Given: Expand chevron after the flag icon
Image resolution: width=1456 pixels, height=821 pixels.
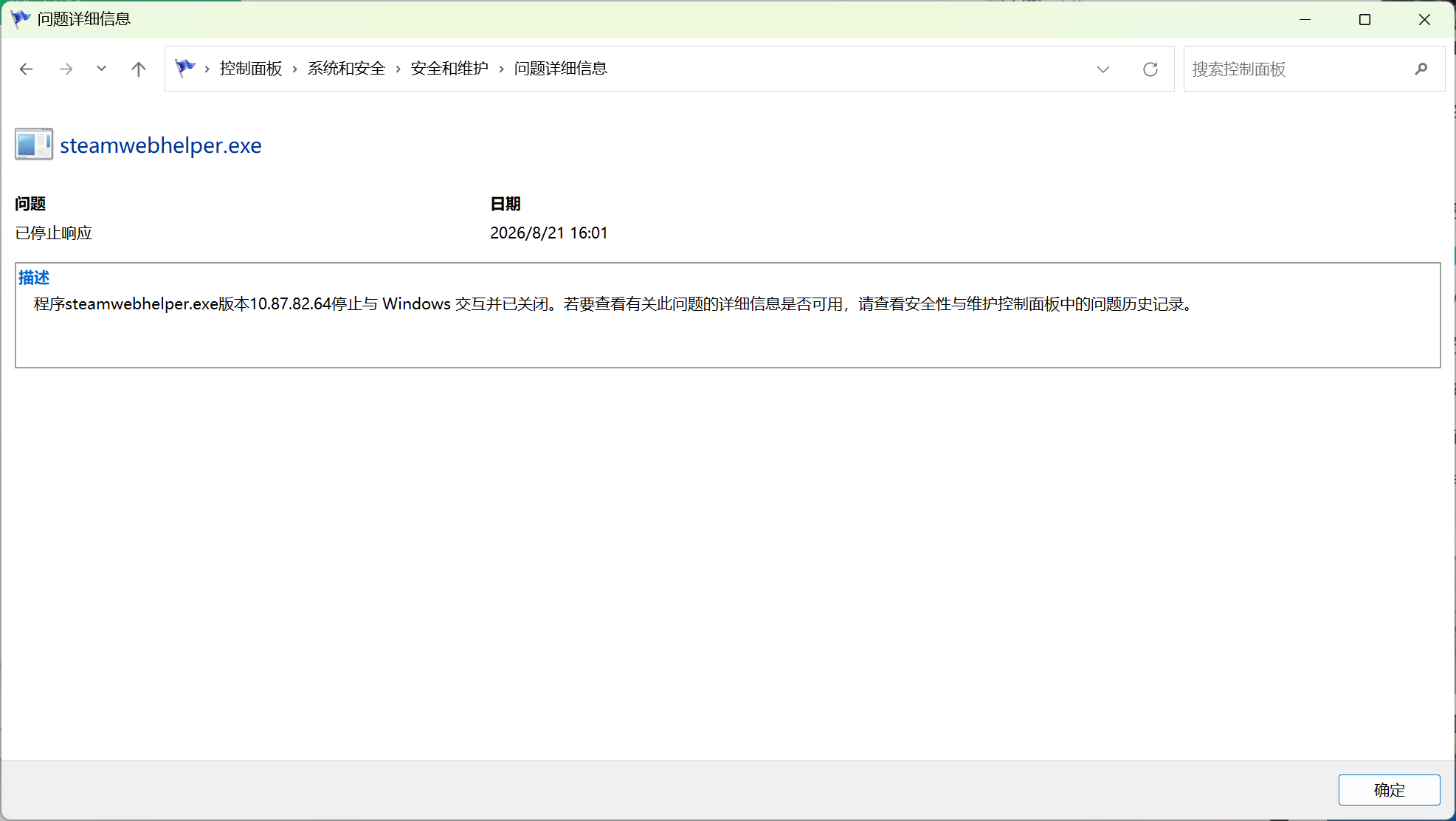Looking at the screenshot, I should [x=207, y=69].
